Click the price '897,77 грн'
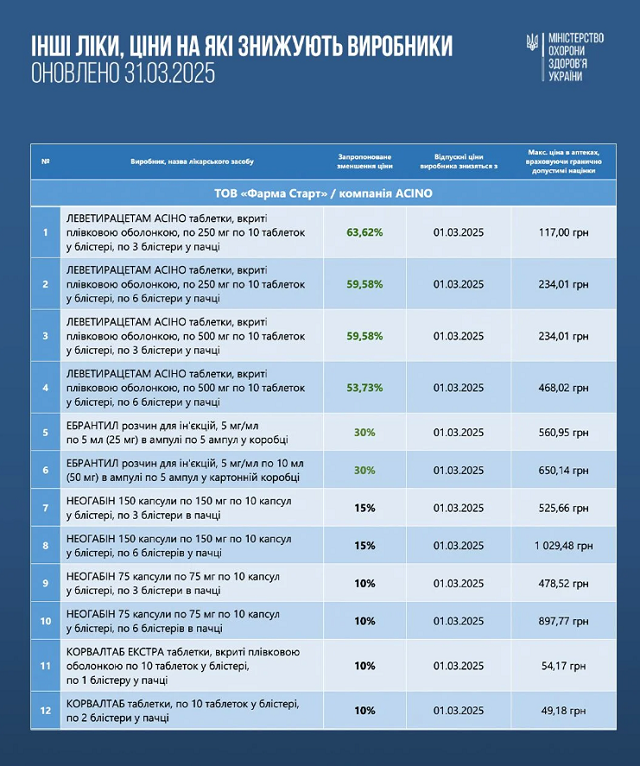 point(564,621)
